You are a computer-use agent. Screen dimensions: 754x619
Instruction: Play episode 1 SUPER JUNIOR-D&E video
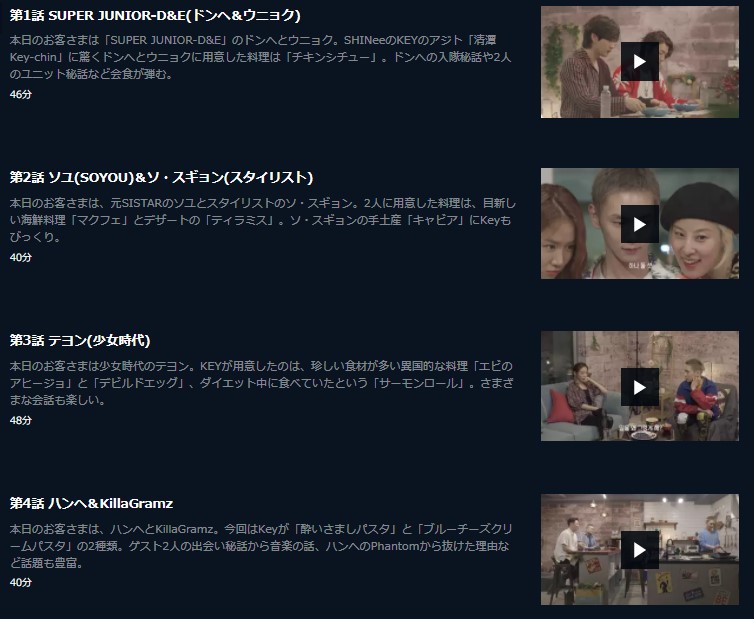[640, 62]
